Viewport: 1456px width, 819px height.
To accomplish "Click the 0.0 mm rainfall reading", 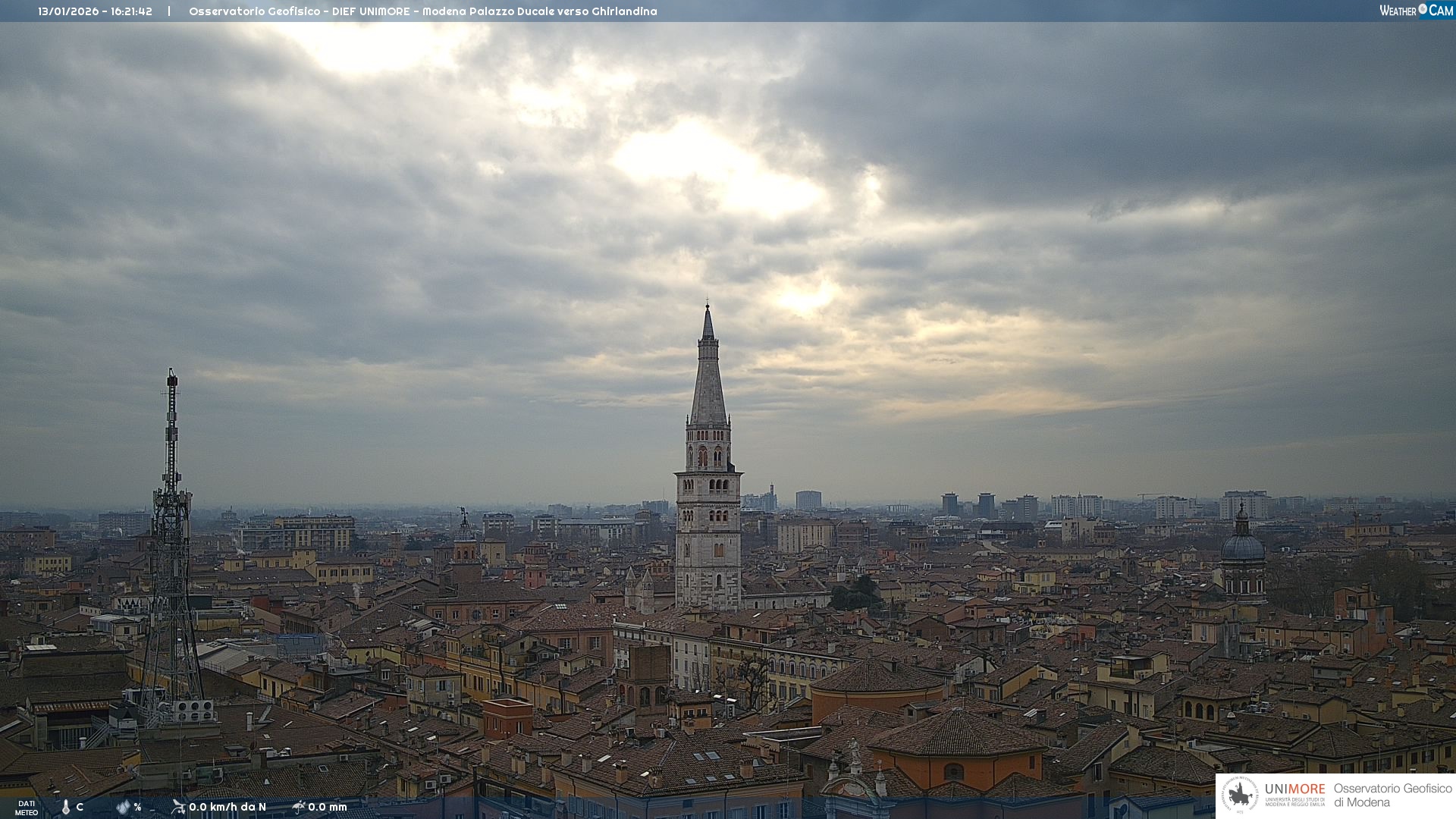I will tap(328, 807).
